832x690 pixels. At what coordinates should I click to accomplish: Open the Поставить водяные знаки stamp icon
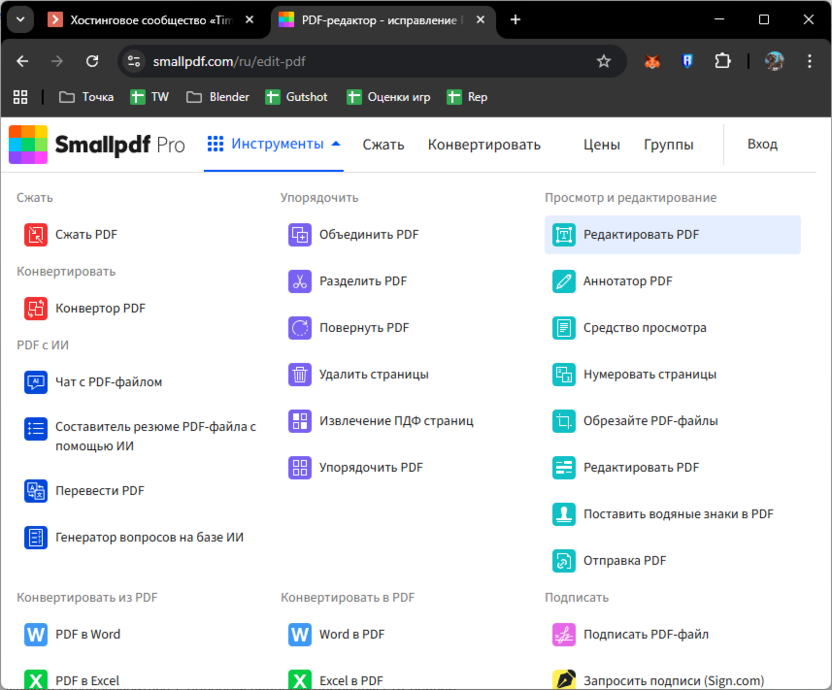coord(564,514)
